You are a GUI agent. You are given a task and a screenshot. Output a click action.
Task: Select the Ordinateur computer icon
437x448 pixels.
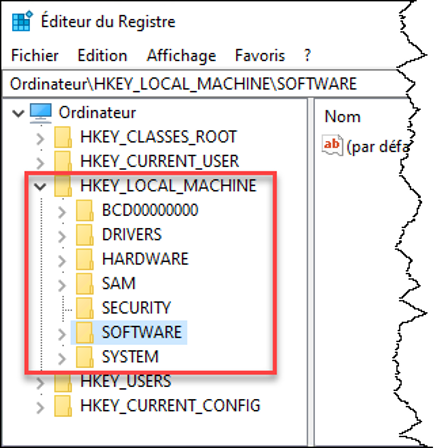[41, 113]
